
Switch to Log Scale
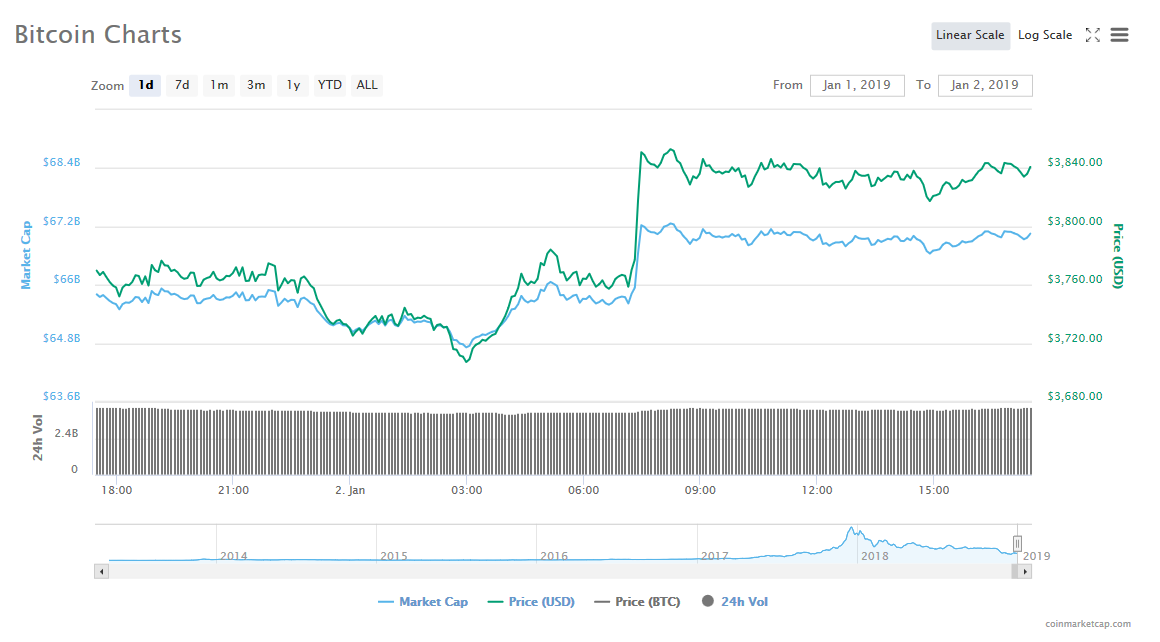tap(1045, 35)
